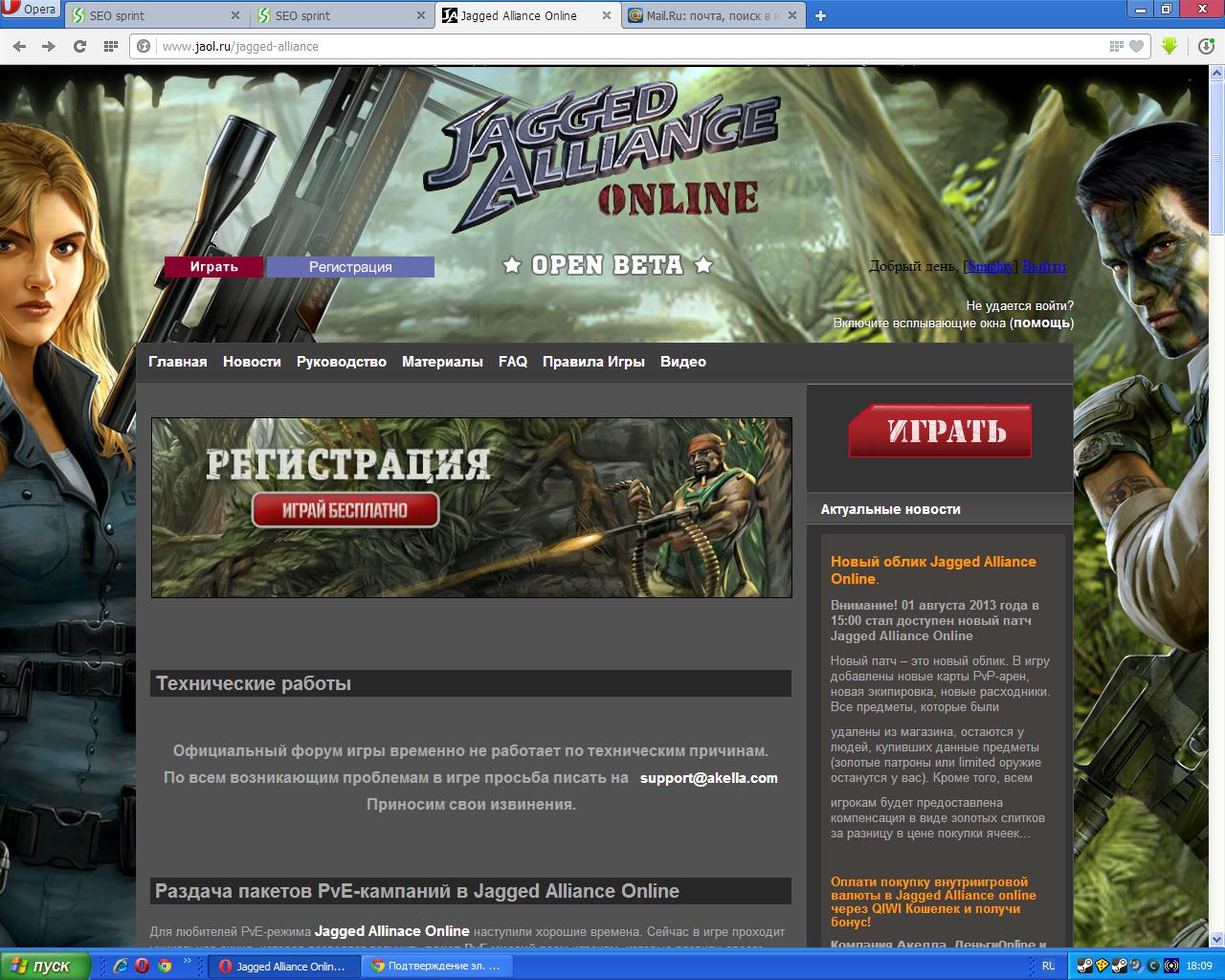Launch Opera from quick launch
The height and width of the screenshot is (980, 1225).
[x=143, y=967]
